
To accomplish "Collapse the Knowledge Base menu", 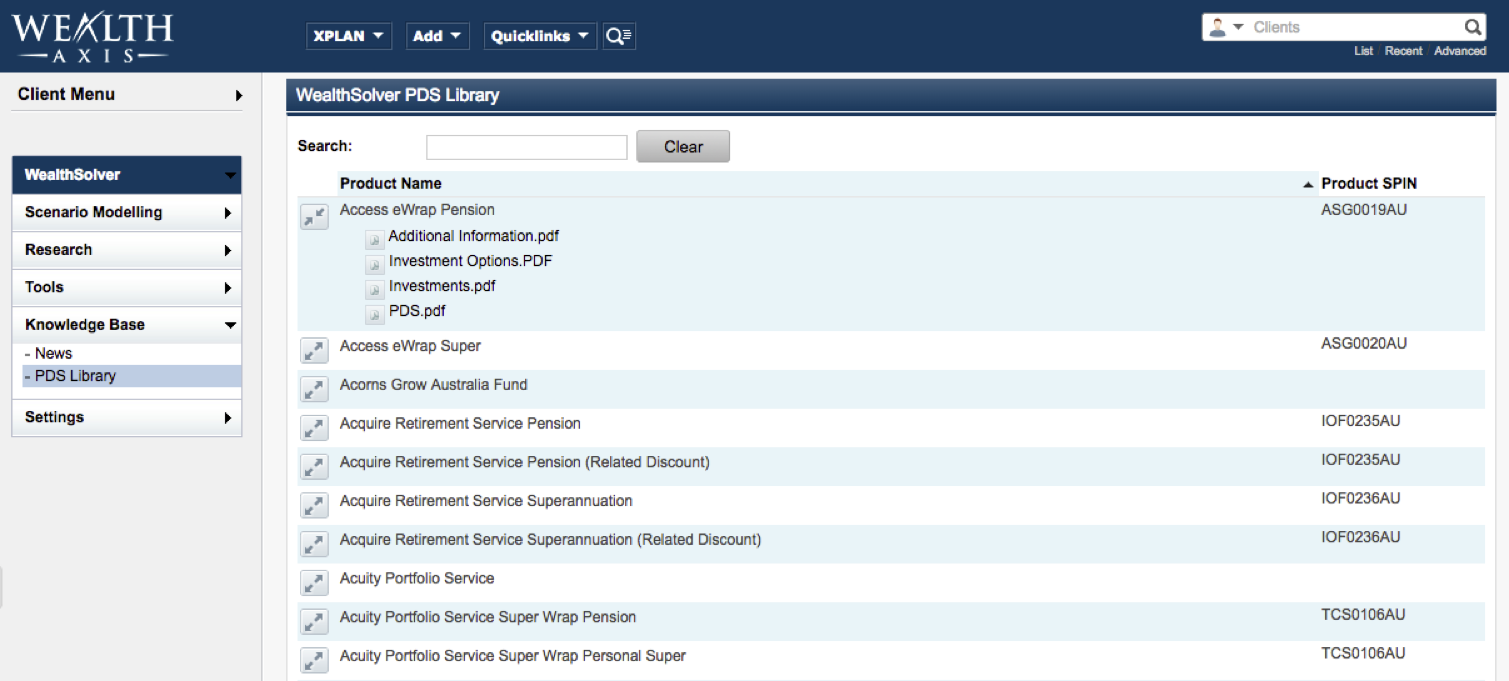I will 127,325.
